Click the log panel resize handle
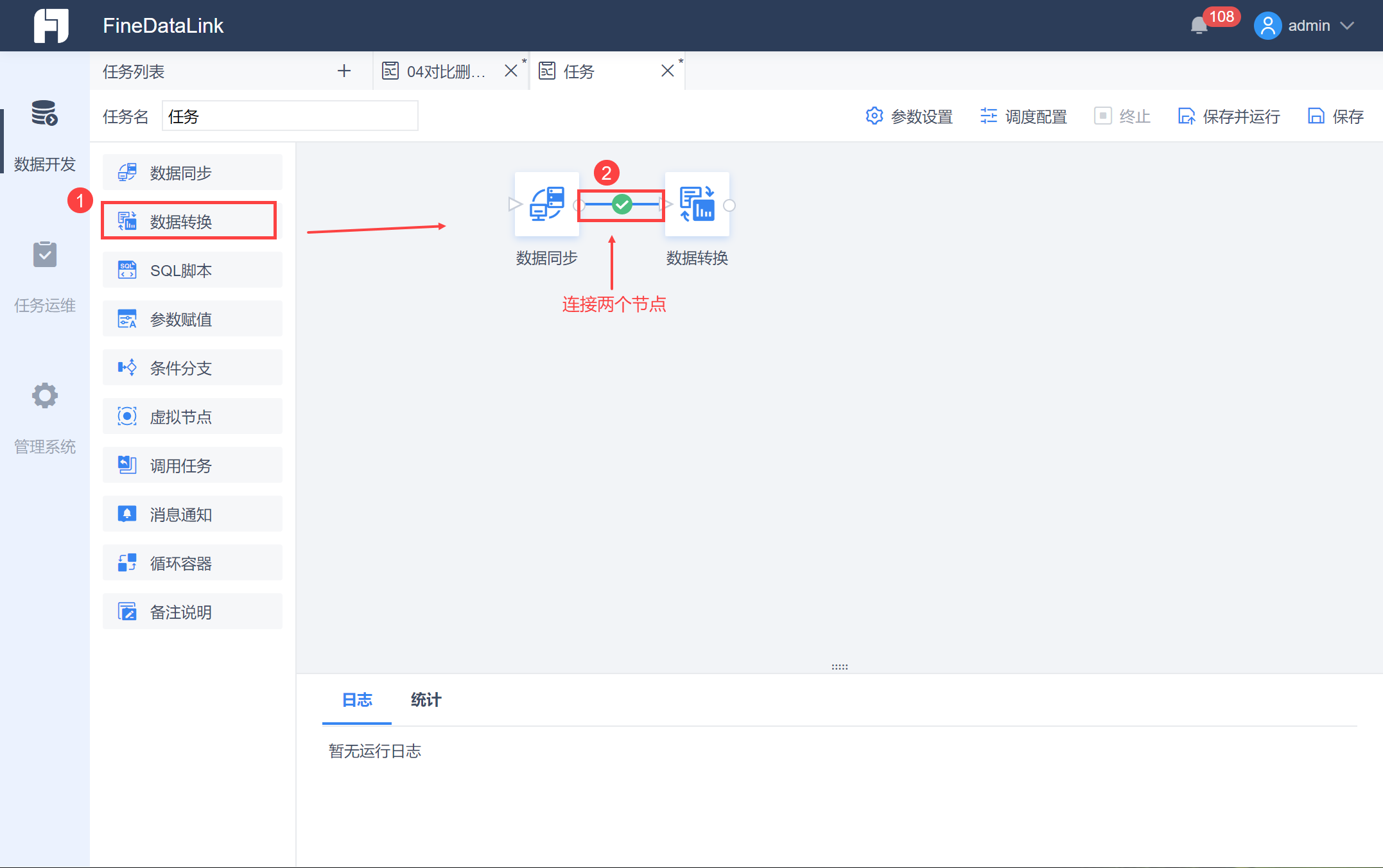 (839, 667)
